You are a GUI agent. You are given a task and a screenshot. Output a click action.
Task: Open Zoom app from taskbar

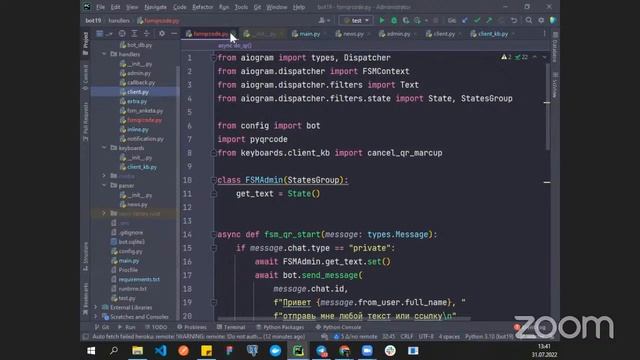[367, 351]
